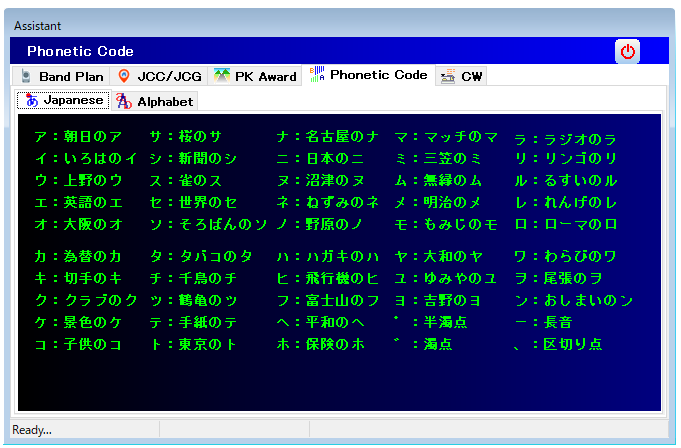Click the entry ネ:ねずみのネ
681x448 pixels.
[x=328, y=203]
